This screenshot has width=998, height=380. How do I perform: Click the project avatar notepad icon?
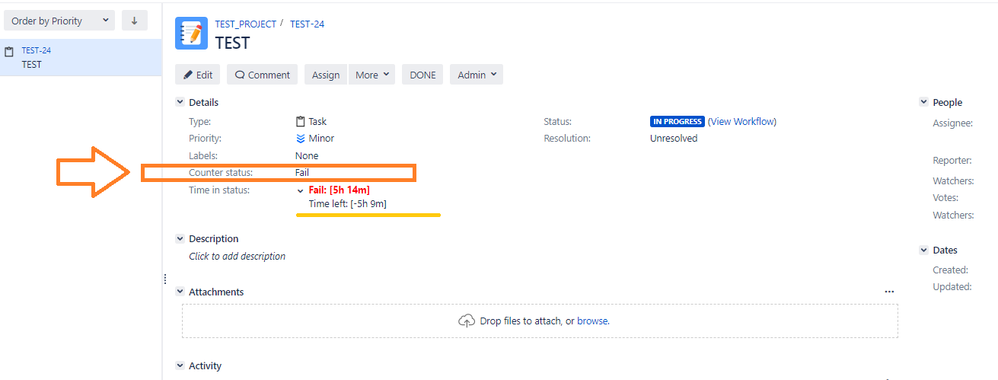coord(192,34)
